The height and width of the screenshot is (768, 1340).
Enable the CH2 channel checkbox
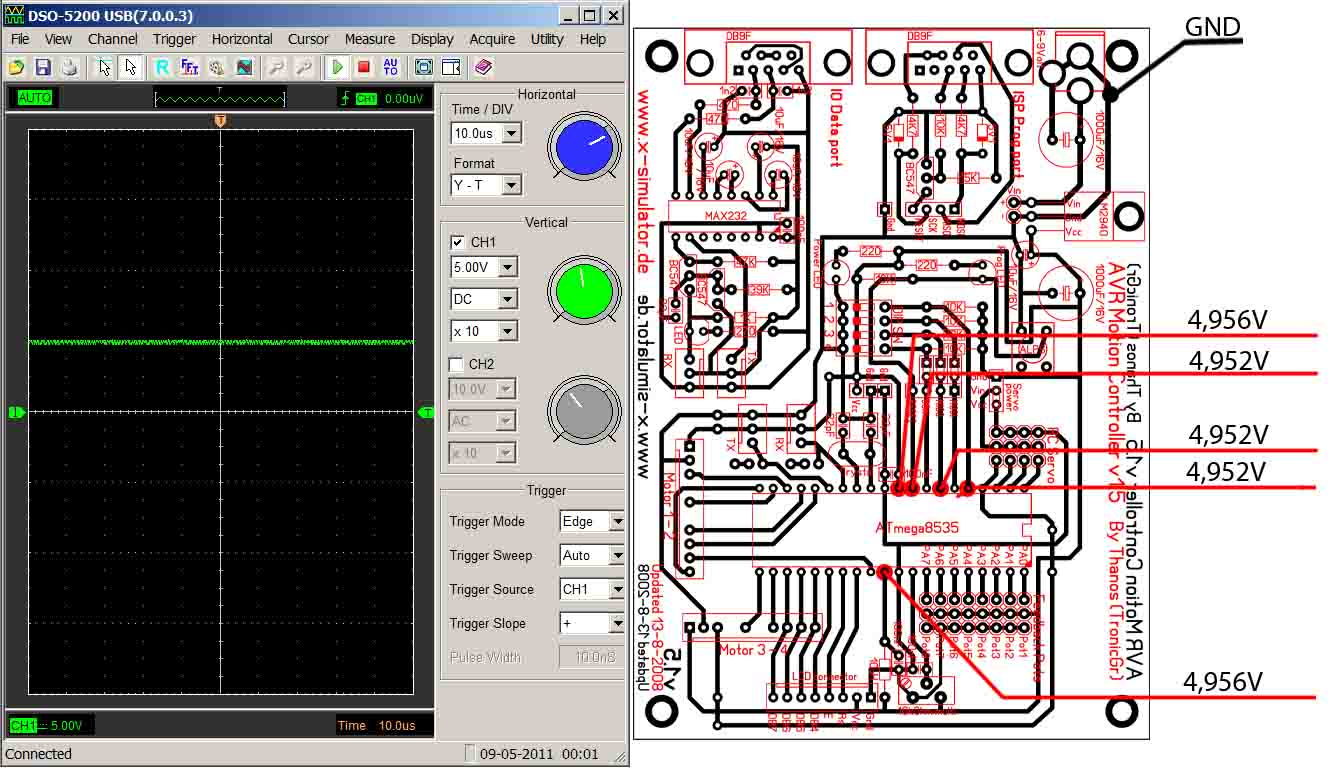[x=457, y=364]
